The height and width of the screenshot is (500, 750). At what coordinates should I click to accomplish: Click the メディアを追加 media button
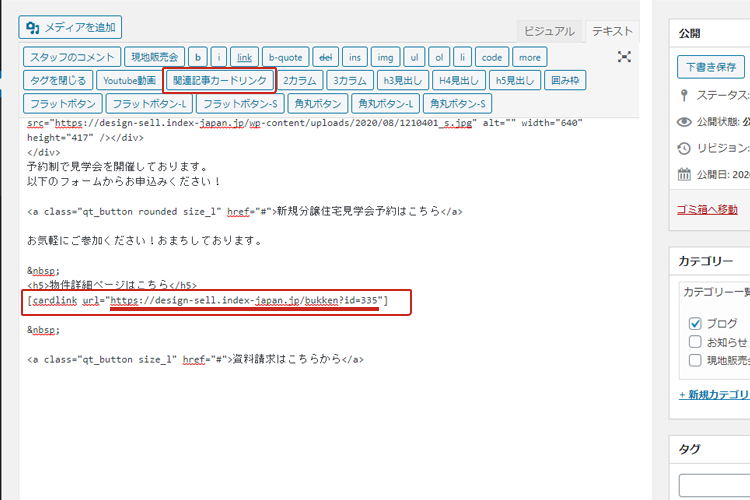(71, 28)
